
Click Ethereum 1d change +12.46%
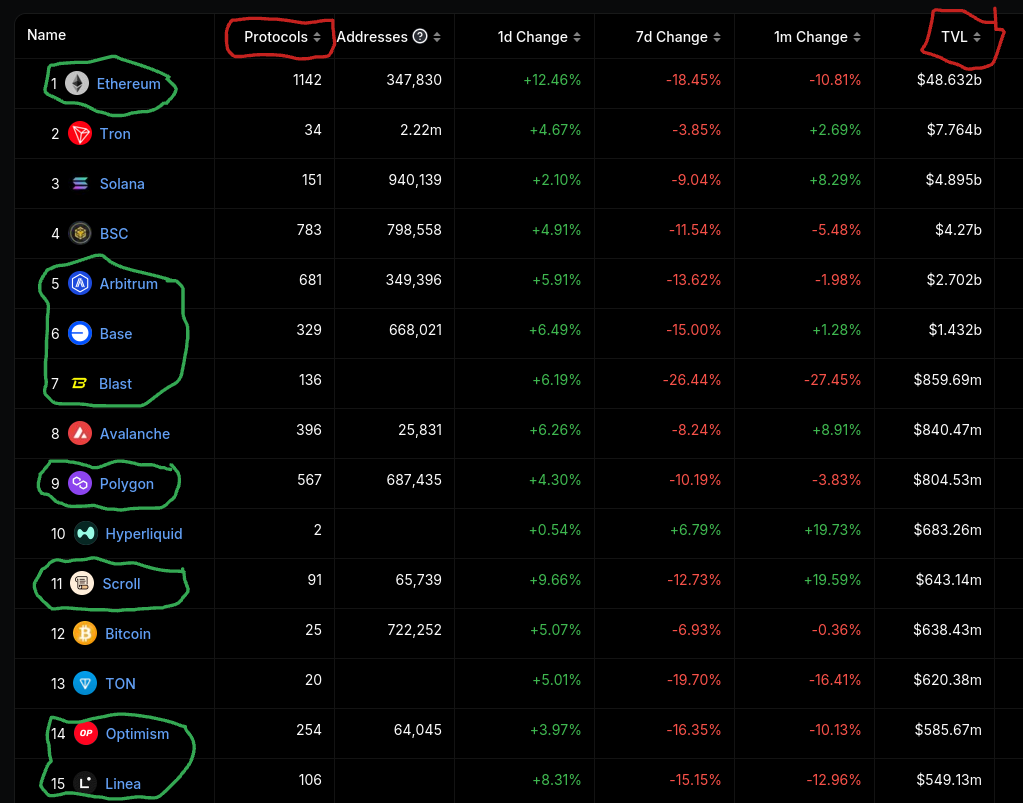click(x=552, y=80)
